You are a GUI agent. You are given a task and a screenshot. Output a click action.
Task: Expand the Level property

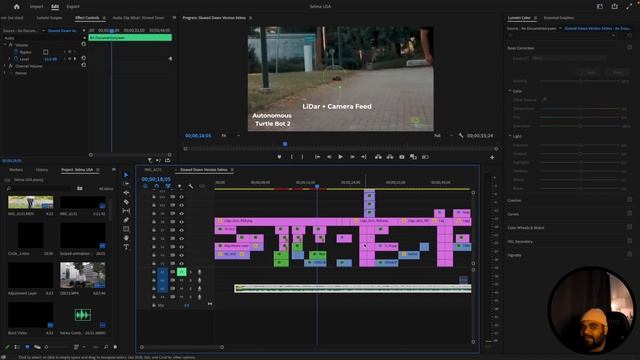pos(10,59)
